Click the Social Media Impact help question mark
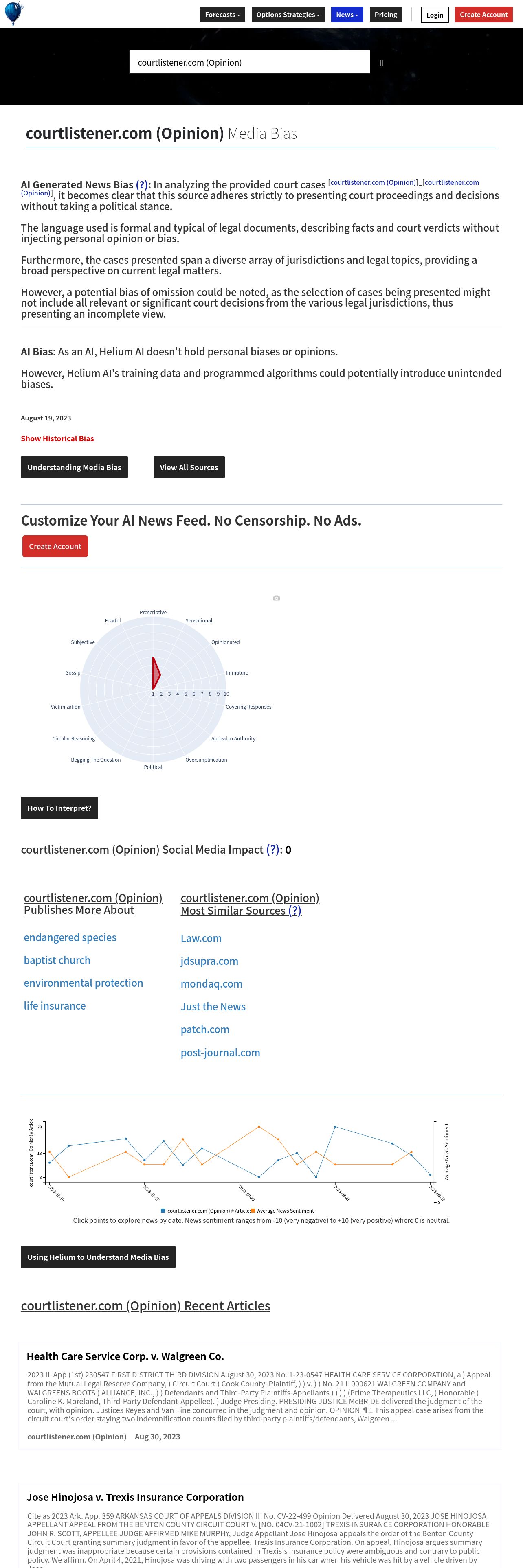Screen dimensions: 523x1568 273,850
